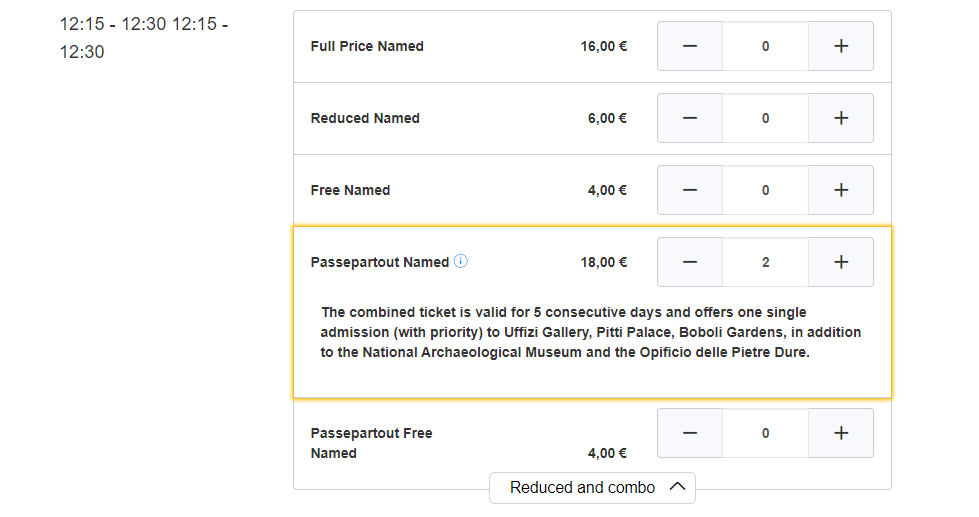The height and width of the screenshot is (517, 979).
Task: Add one Free Named ticket
Action: click(x=840, y=190)
